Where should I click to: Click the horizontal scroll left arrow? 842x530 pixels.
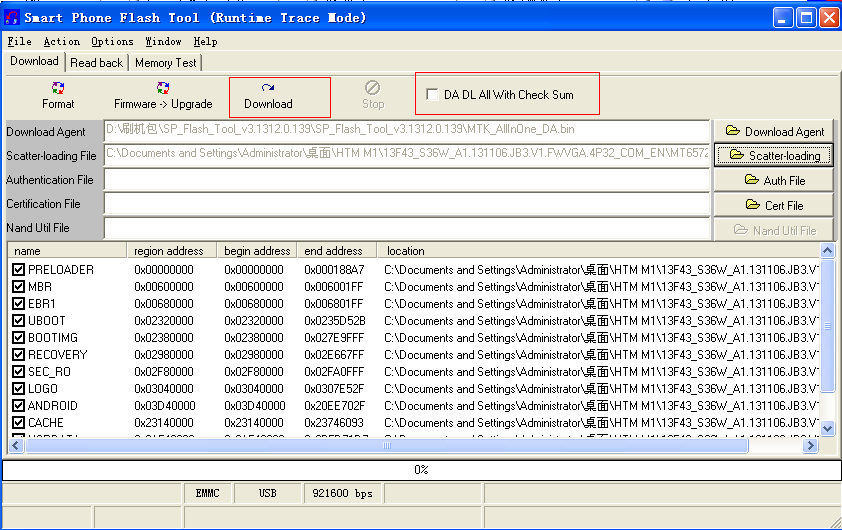[x=16, y=445]
